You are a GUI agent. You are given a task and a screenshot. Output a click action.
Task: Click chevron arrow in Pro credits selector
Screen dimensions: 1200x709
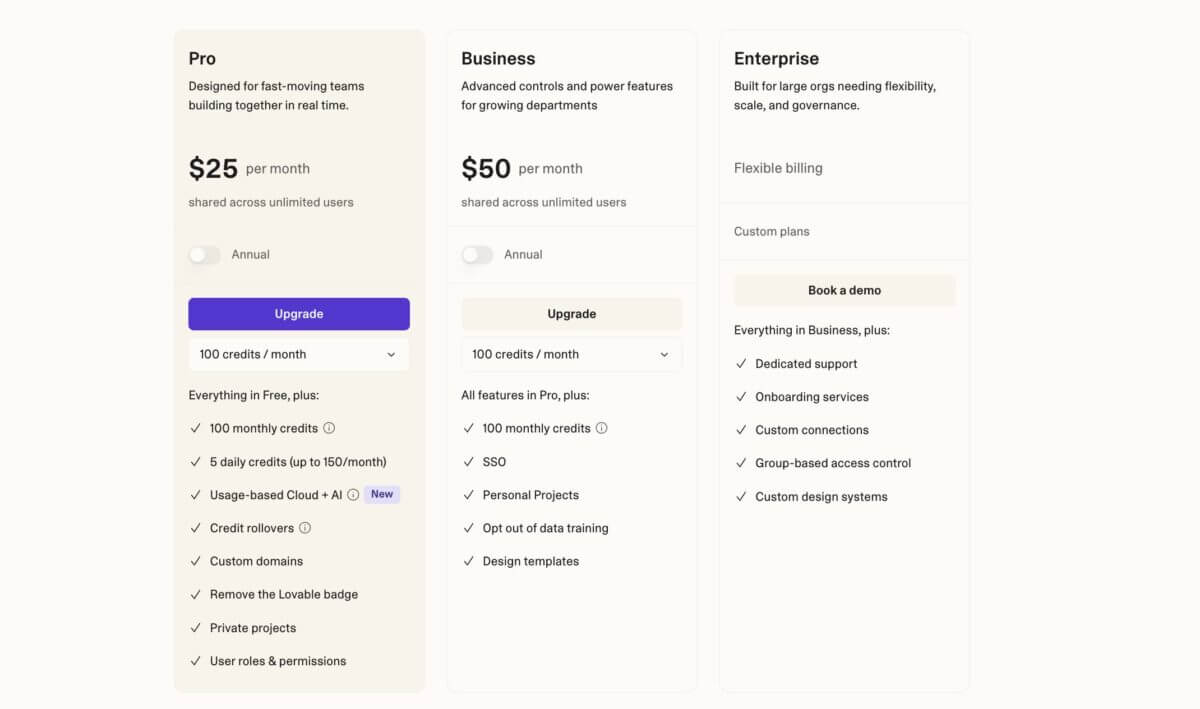[x=391, y=355]
